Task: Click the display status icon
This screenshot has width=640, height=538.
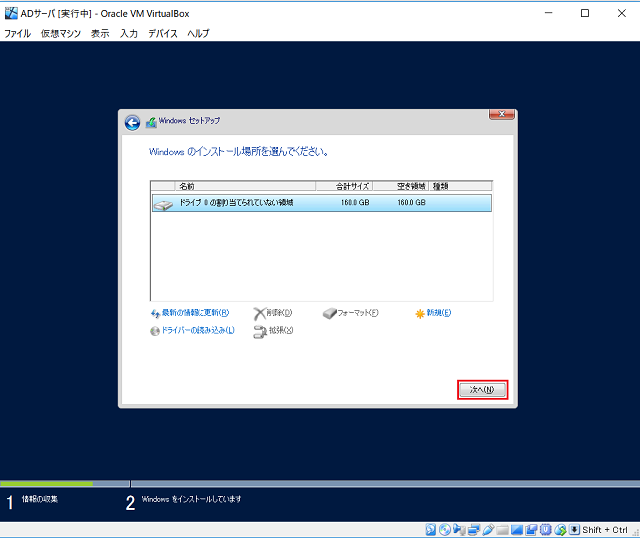Action: point(517,529)
